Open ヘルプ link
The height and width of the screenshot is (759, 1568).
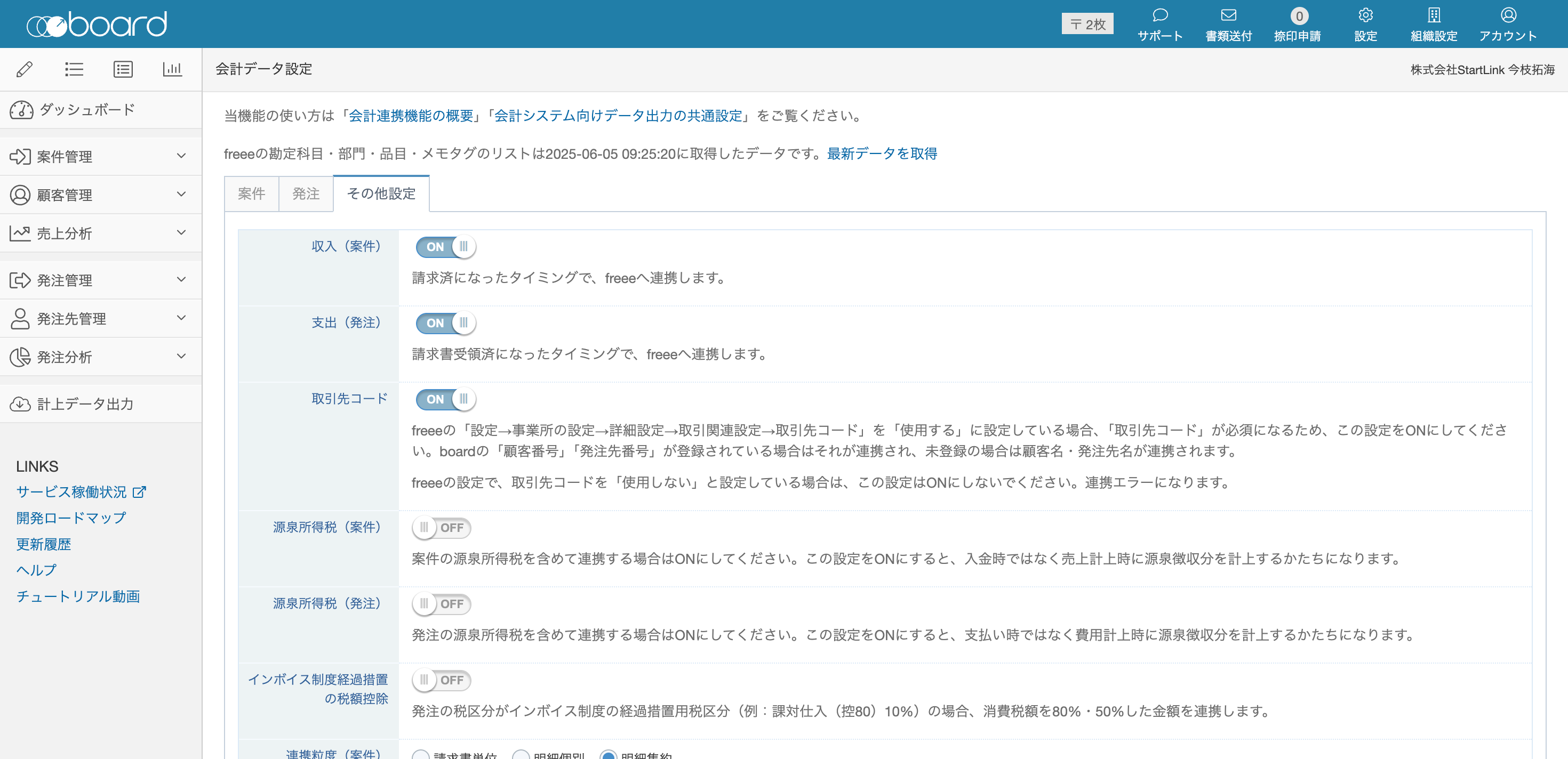click(x=36, y=570)
